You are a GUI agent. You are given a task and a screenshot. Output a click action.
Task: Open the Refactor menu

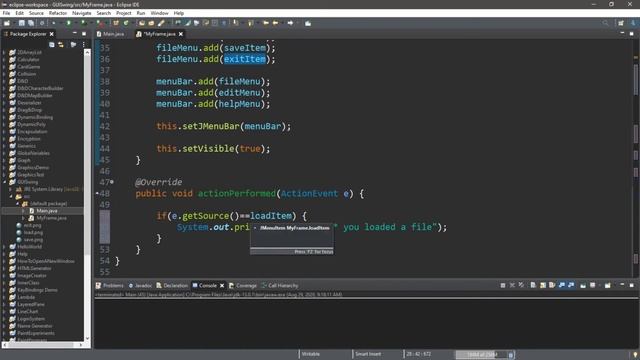pos(58,13)
